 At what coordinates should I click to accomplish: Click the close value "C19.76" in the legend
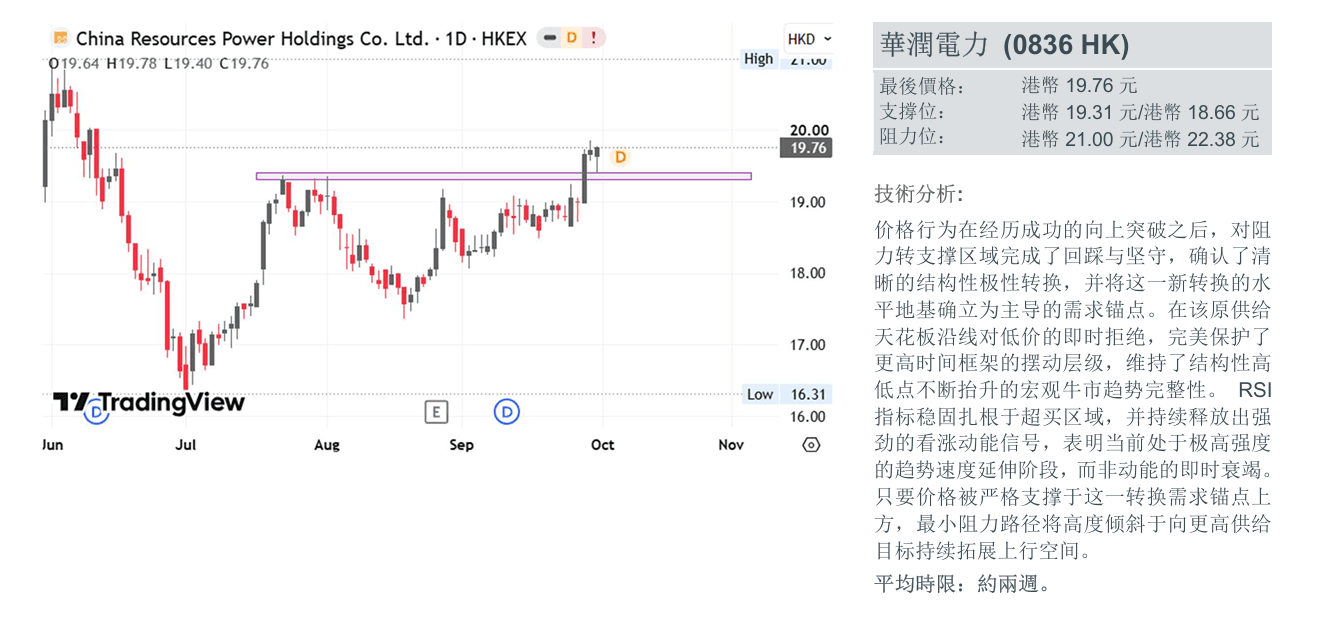[245, 64]
